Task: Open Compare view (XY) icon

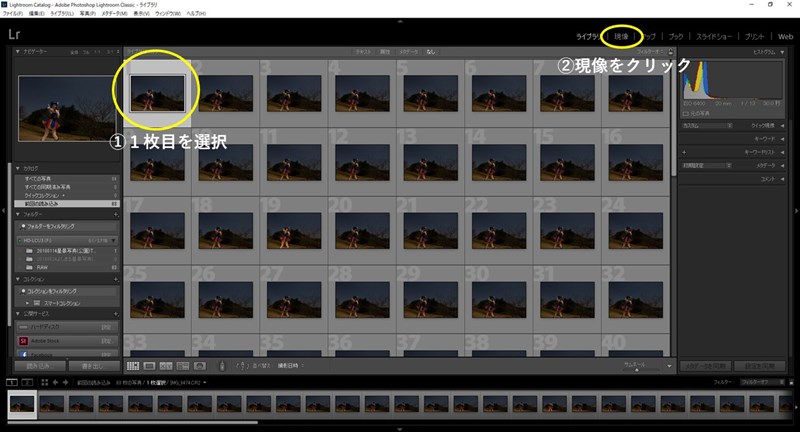Action: click(166, 366)
